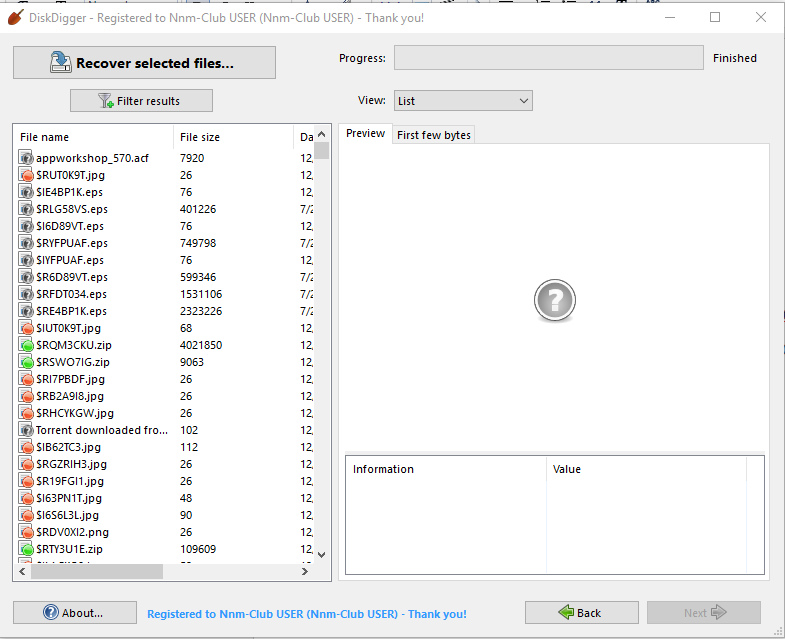Screen dimensions: 785x639
Task: Click the file list scroll down arrow
Action: (321, 554)
